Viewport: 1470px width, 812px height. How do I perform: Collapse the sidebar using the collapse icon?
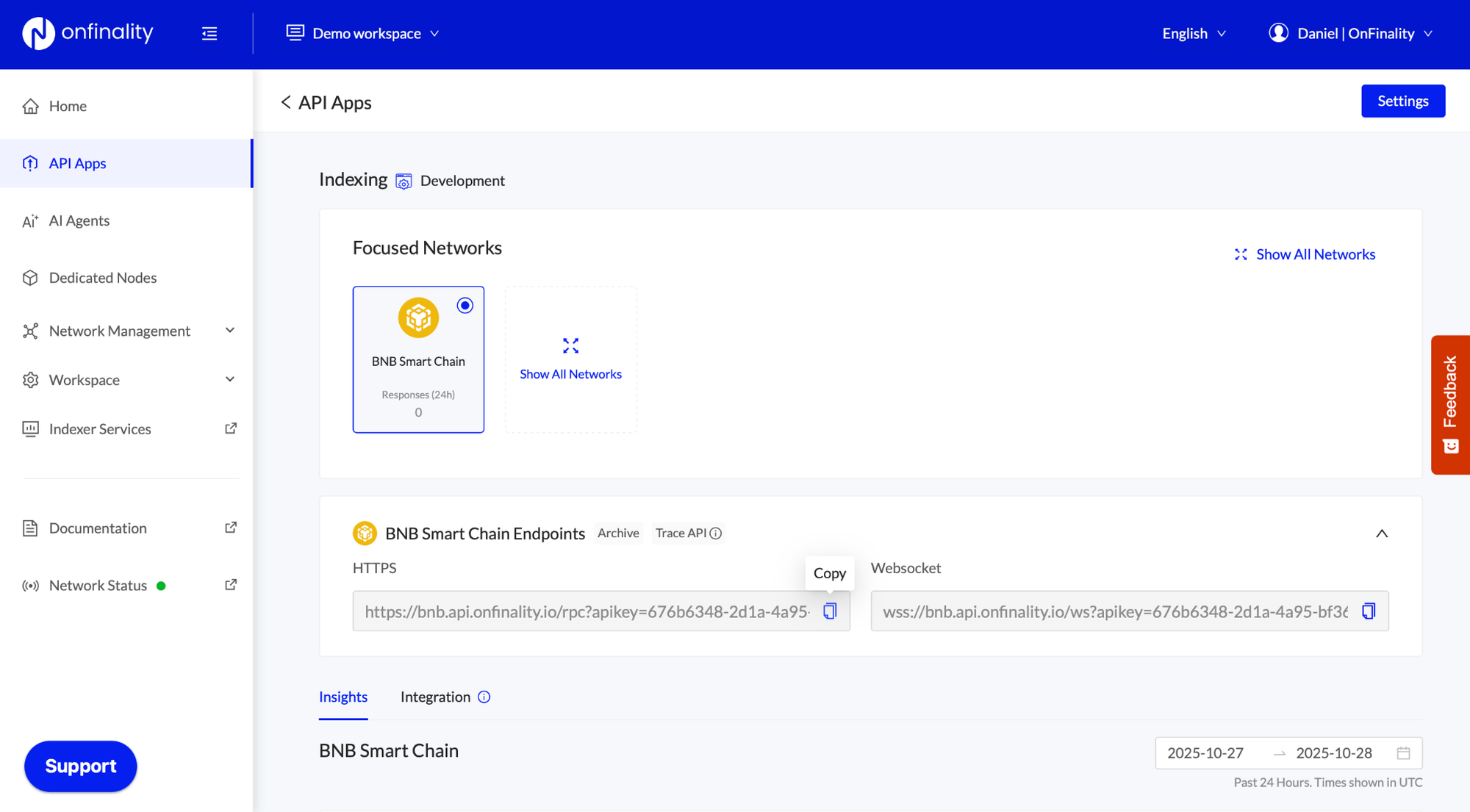point(209,33)
